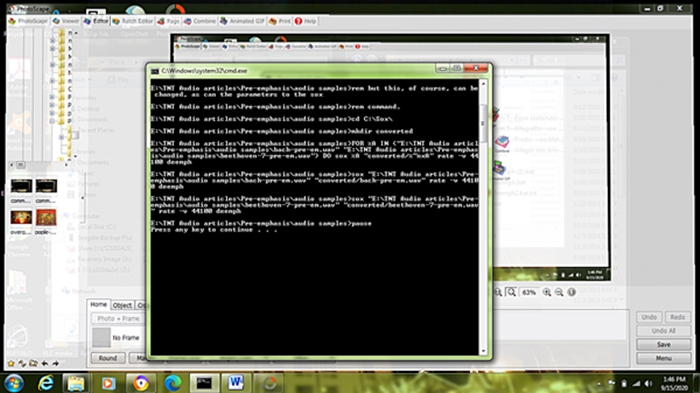Click the network signal tray icon
This screenshot has width=700, height=393.
point(637,384)
